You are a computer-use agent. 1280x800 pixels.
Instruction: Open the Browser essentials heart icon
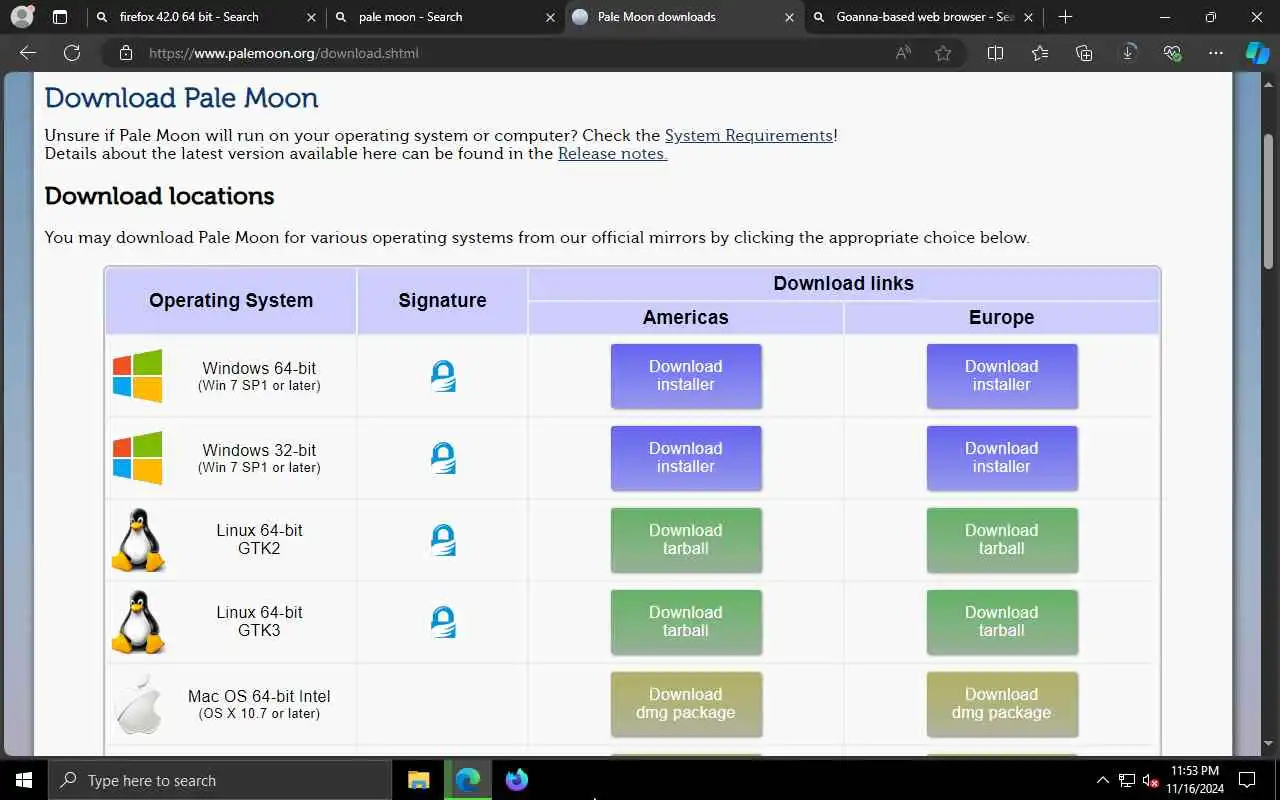tap(1172, 53)
